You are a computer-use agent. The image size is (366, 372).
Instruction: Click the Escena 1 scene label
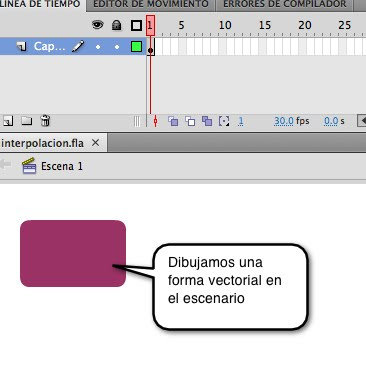(62, 166)
